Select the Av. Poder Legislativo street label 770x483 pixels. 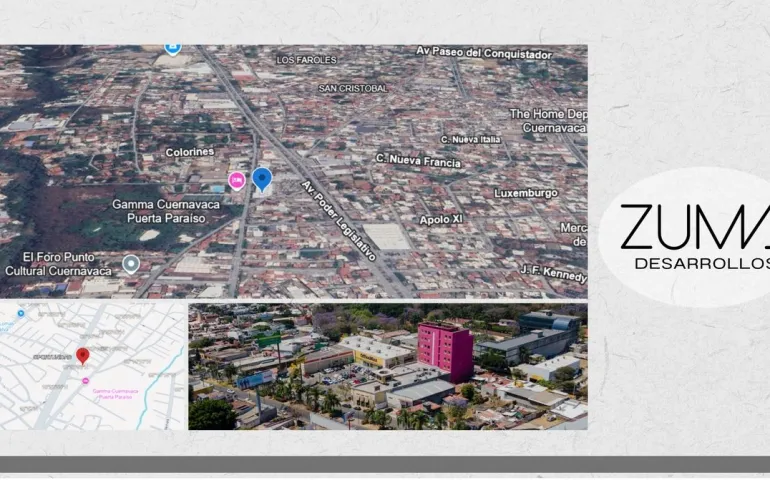click(x=339, y=220)
